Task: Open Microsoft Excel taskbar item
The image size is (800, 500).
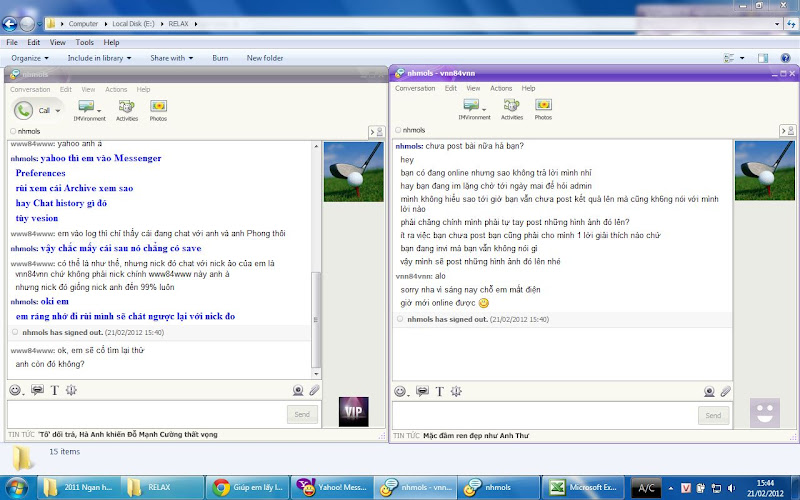Action: [584, 487]
